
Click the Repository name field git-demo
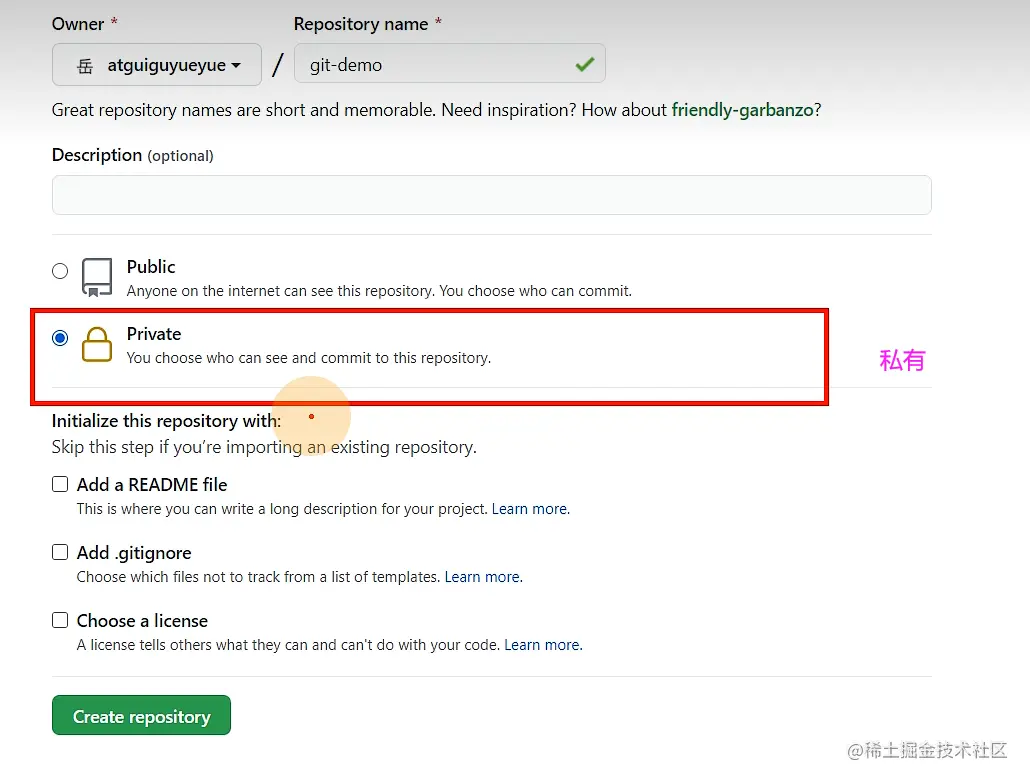449,64
